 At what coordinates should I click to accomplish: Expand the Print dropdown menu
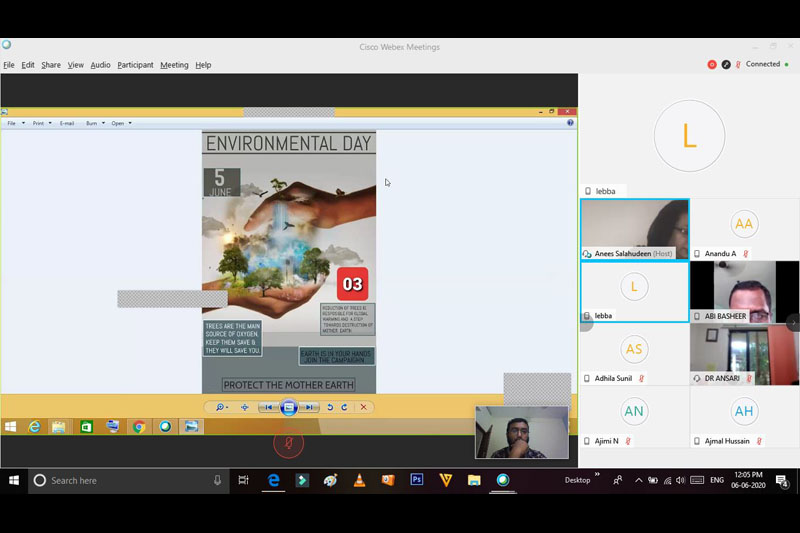tap(40, 123)
